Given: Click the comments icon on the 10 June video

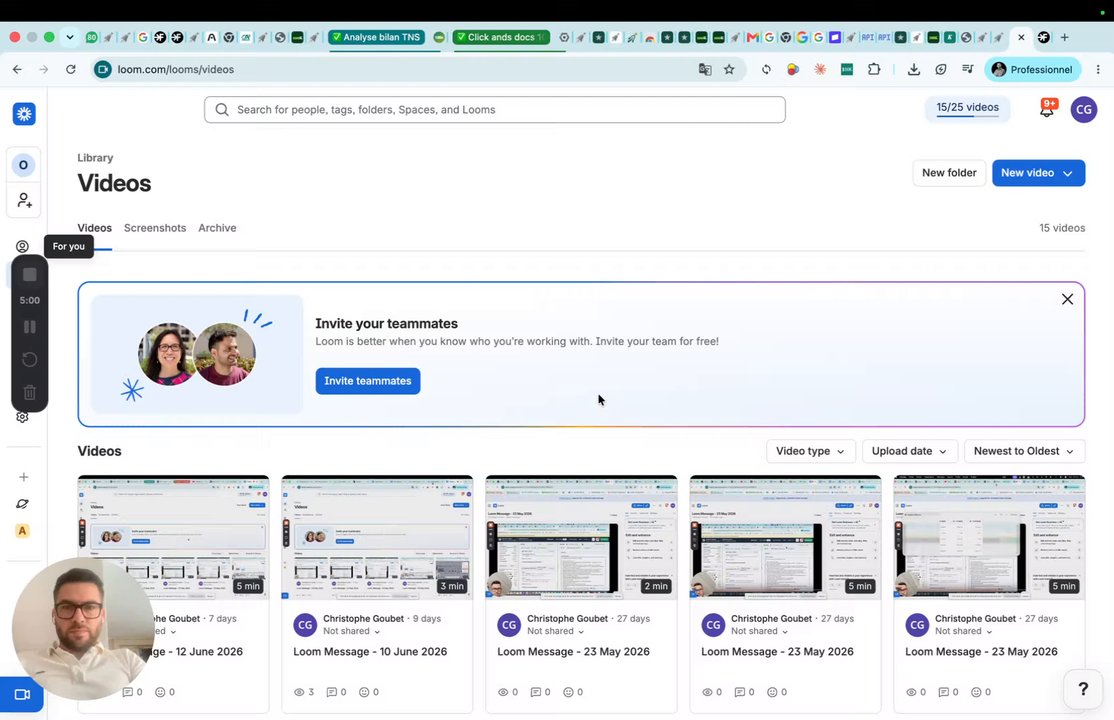Looking at the screenshot, I should tap(331, 692).
